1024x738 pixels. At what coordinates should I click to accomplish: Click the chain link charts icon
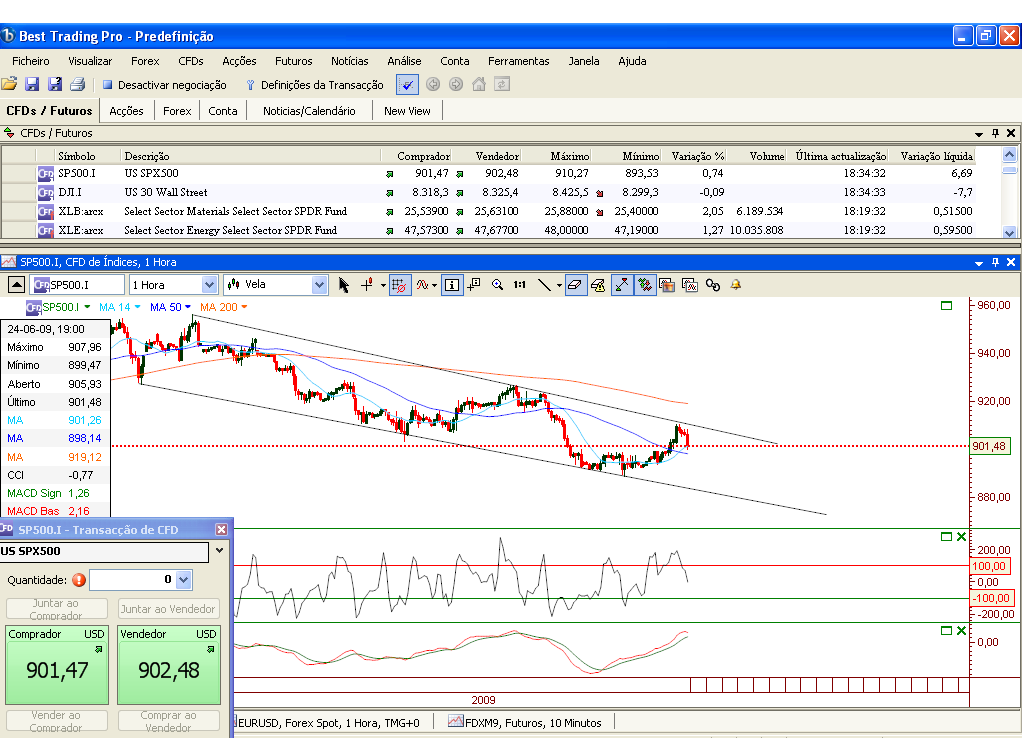(712, 285)
